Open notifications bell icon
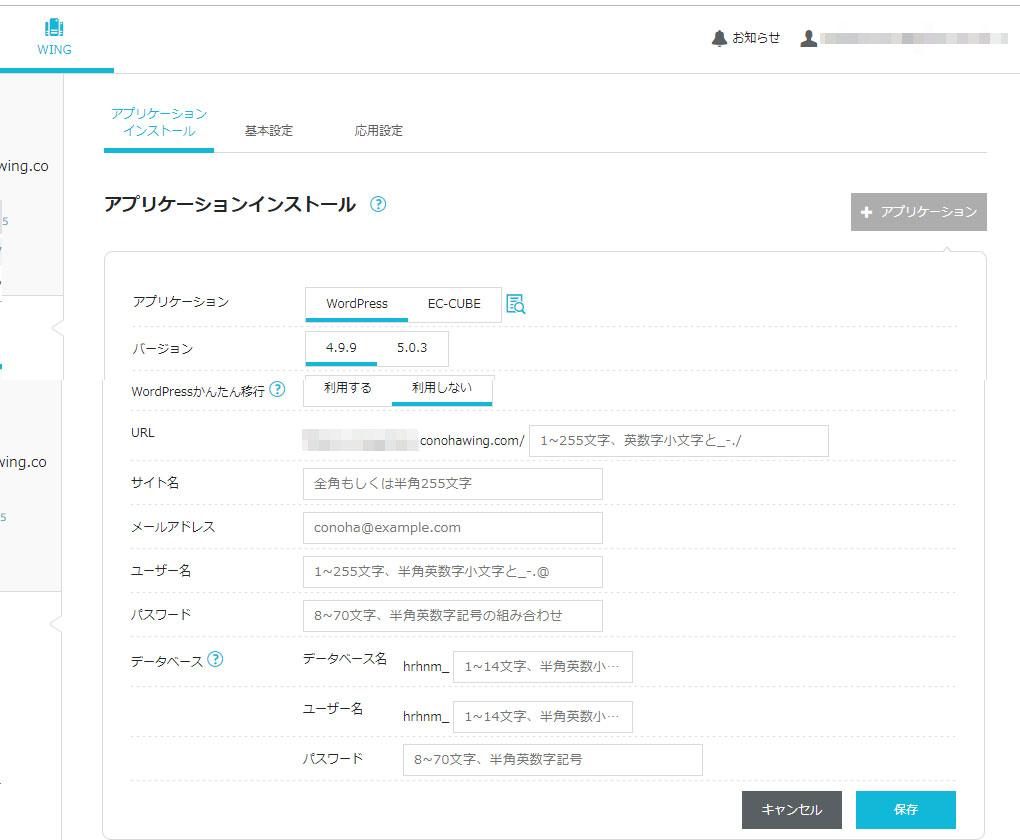The image size is (1020, 840). coord(719,38)
